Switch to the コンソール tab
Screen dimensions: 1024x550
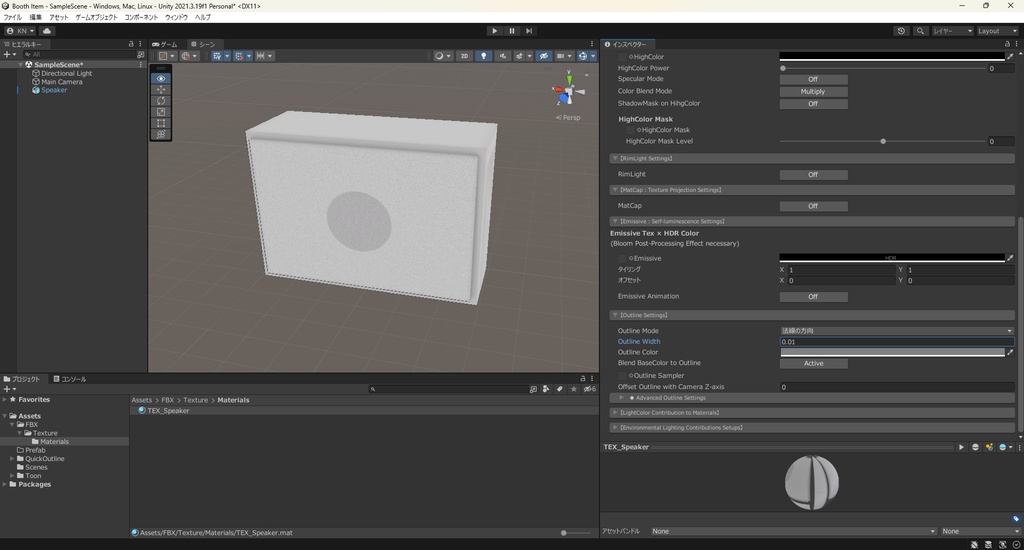[70, 379]
